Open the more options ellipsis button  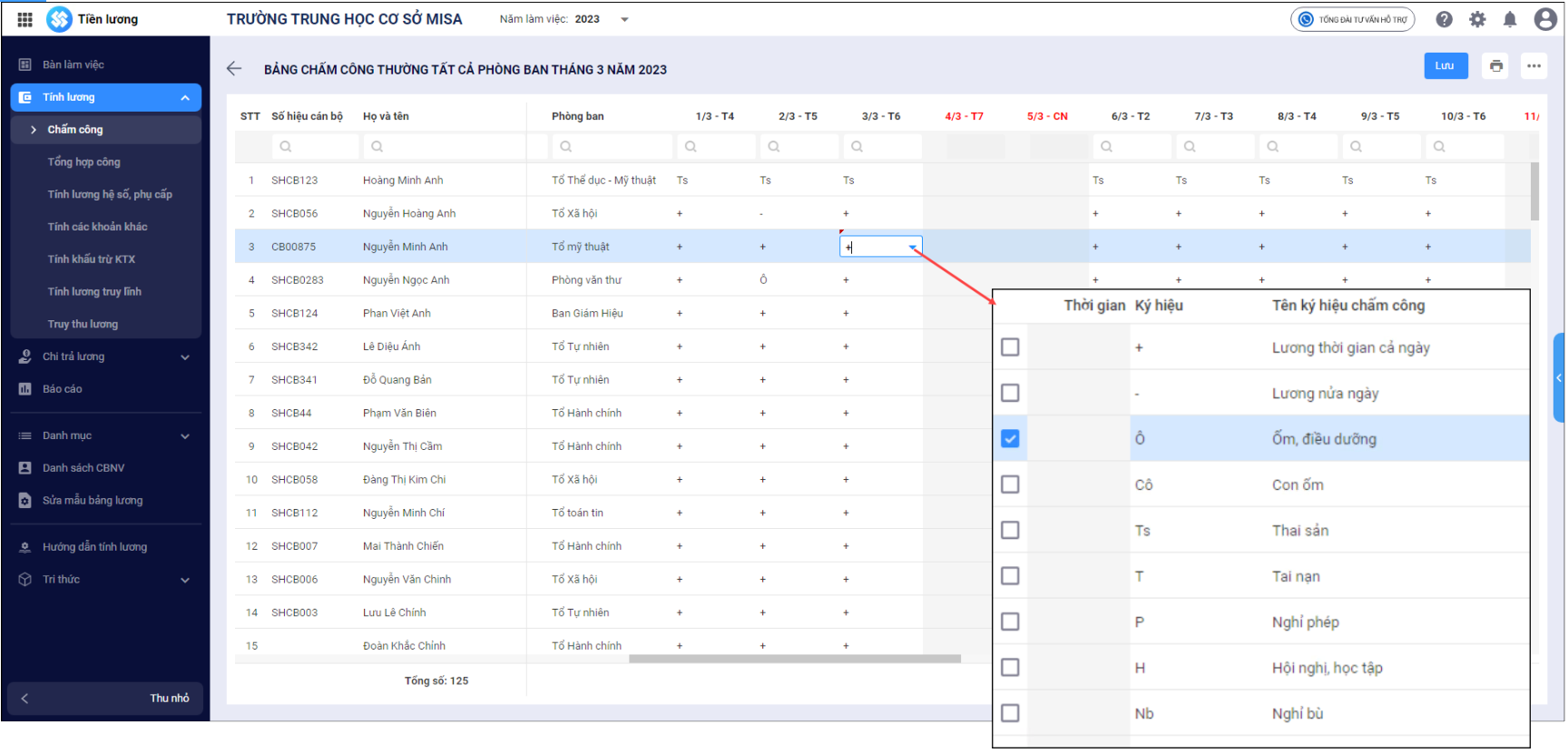tap(1534, 65)
